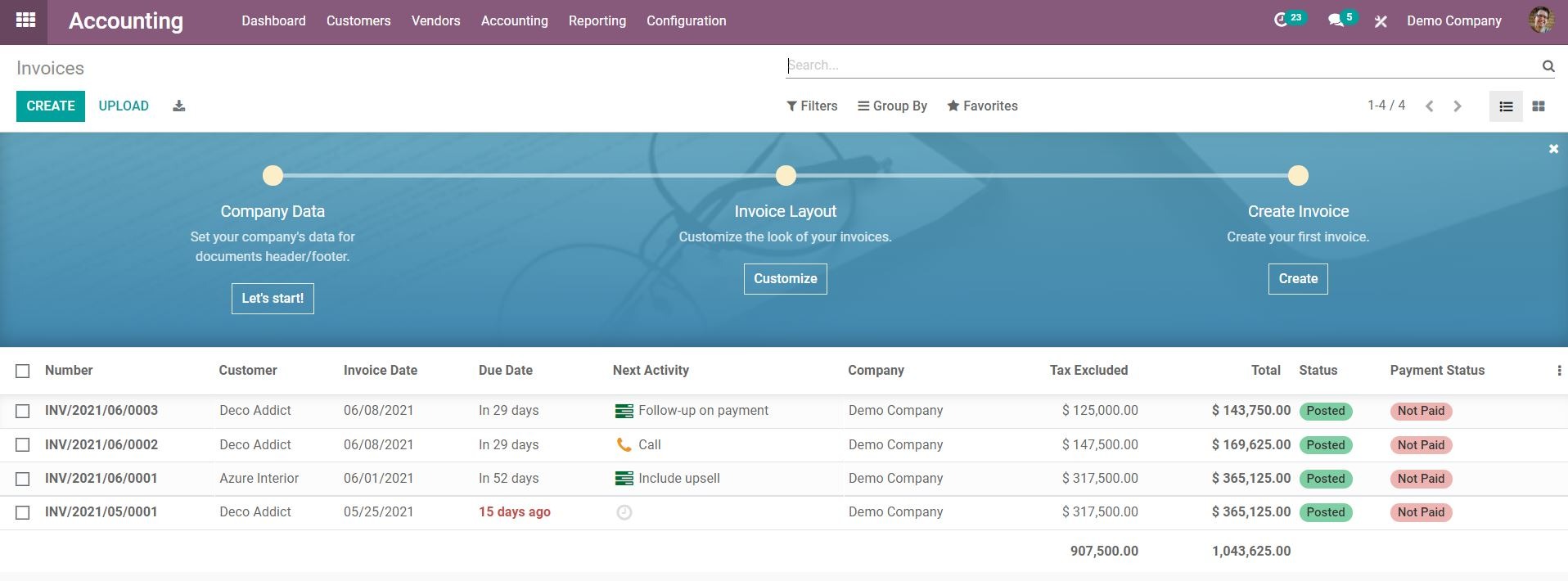This screenshot has height=581, width=1568.
Task: Open the activities clock icon with 23 badge
Action: pyautogui.click(x=1282, y=20)
